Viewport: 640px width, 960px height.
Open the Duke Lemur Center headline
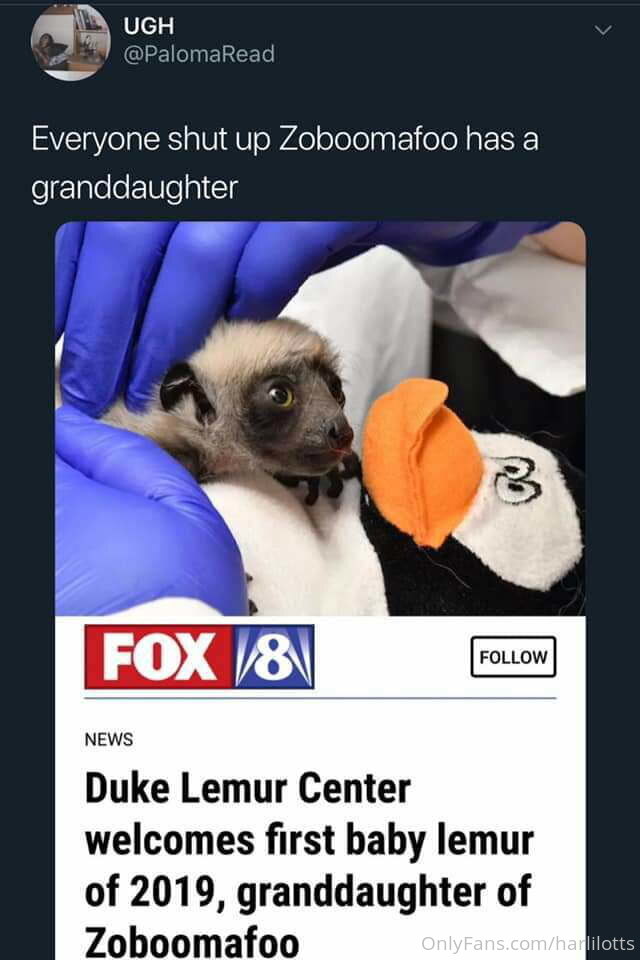[309, 865]
